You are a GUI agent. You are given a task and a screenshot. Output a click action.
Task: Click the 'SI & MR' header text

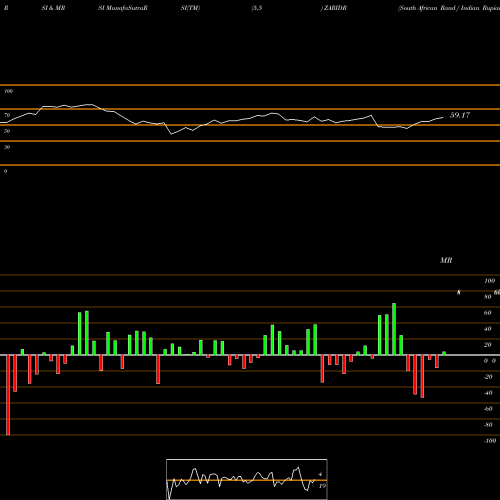click(53, 8)
